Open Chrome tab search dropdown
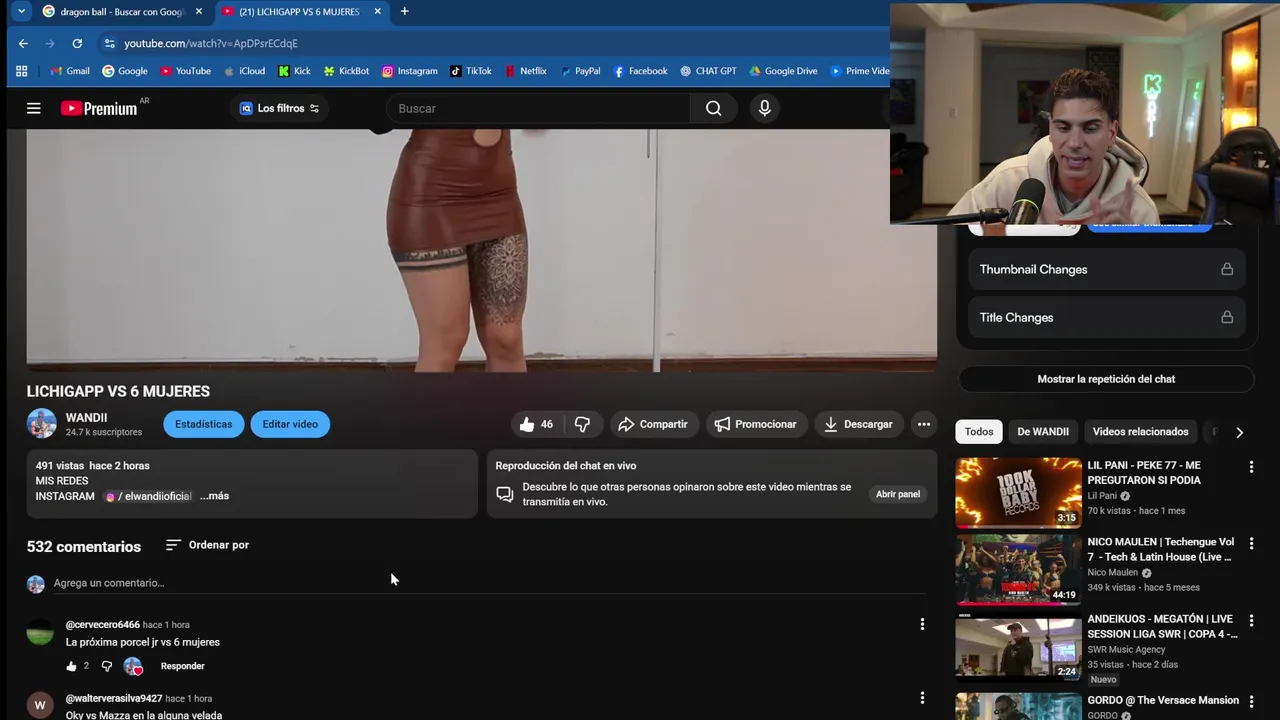 21,11
